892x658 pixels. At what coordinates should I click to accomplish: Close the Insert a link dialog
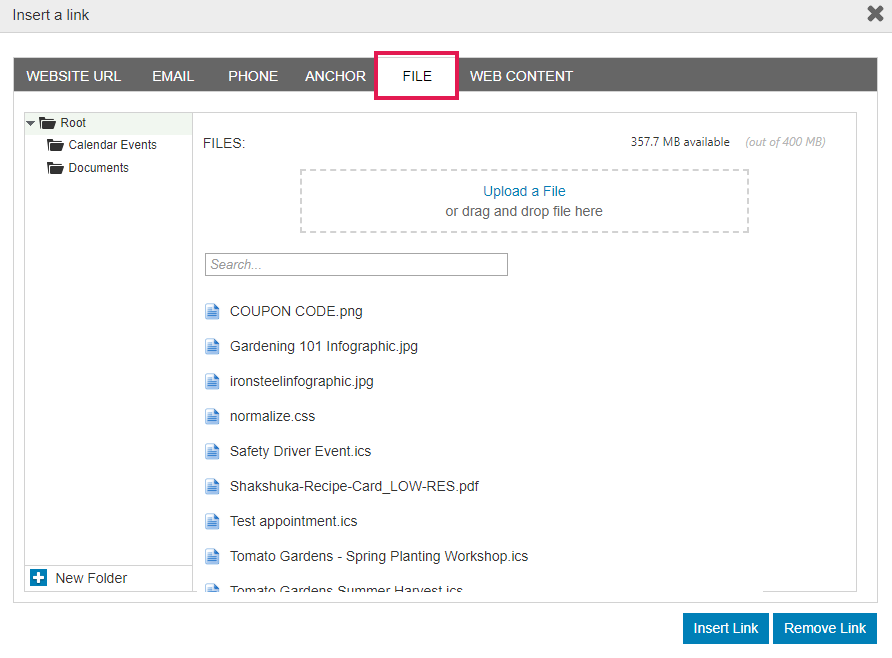(875, 14)
